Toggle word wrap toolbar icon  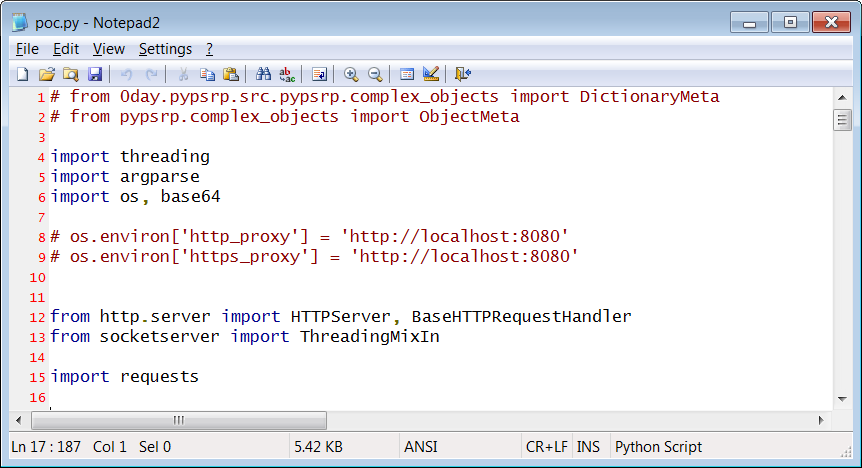(x=319, y=74)
